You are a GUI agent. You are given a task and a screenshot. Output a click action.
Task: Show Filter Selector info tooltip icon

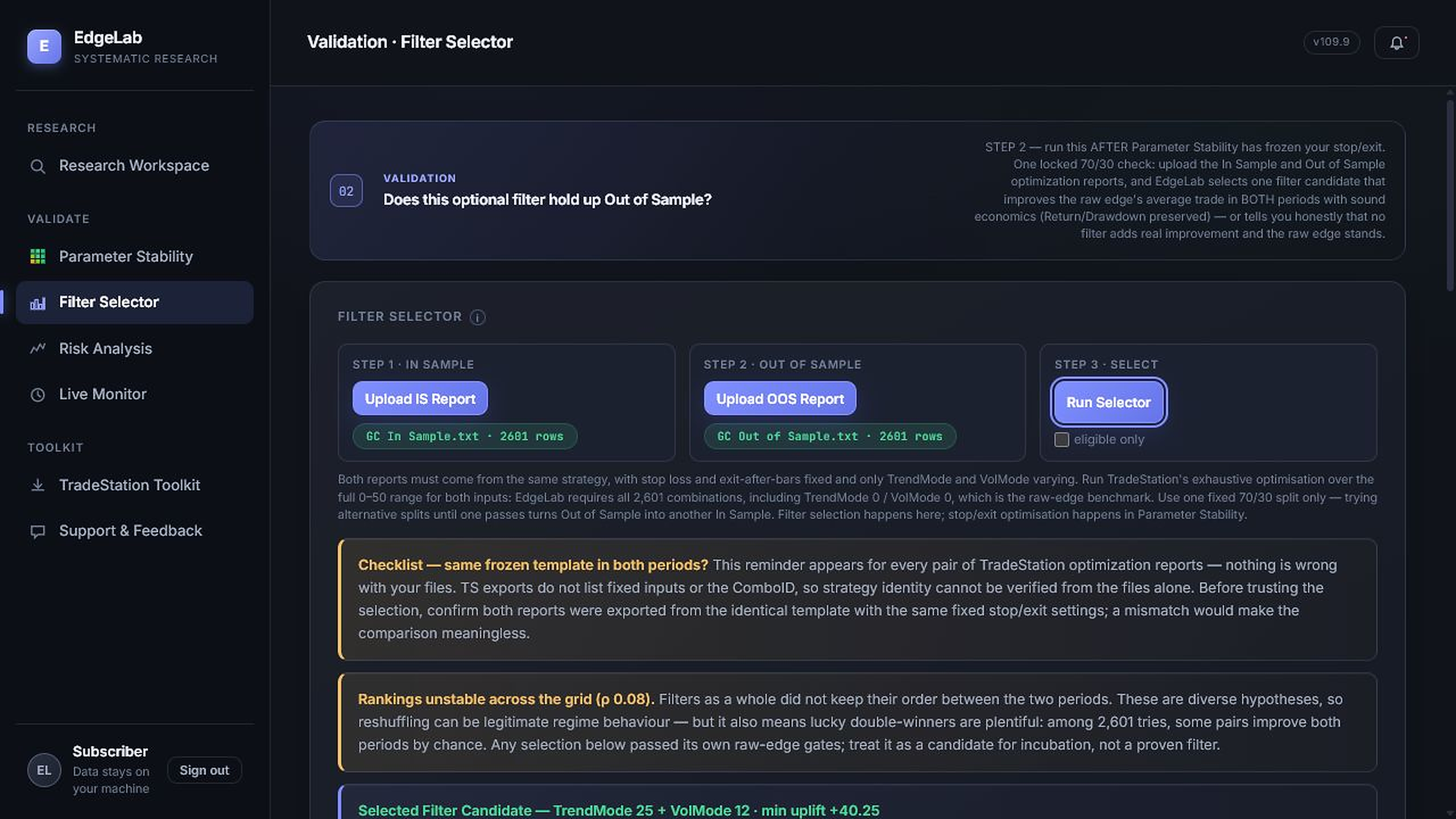tap(478, 317)
